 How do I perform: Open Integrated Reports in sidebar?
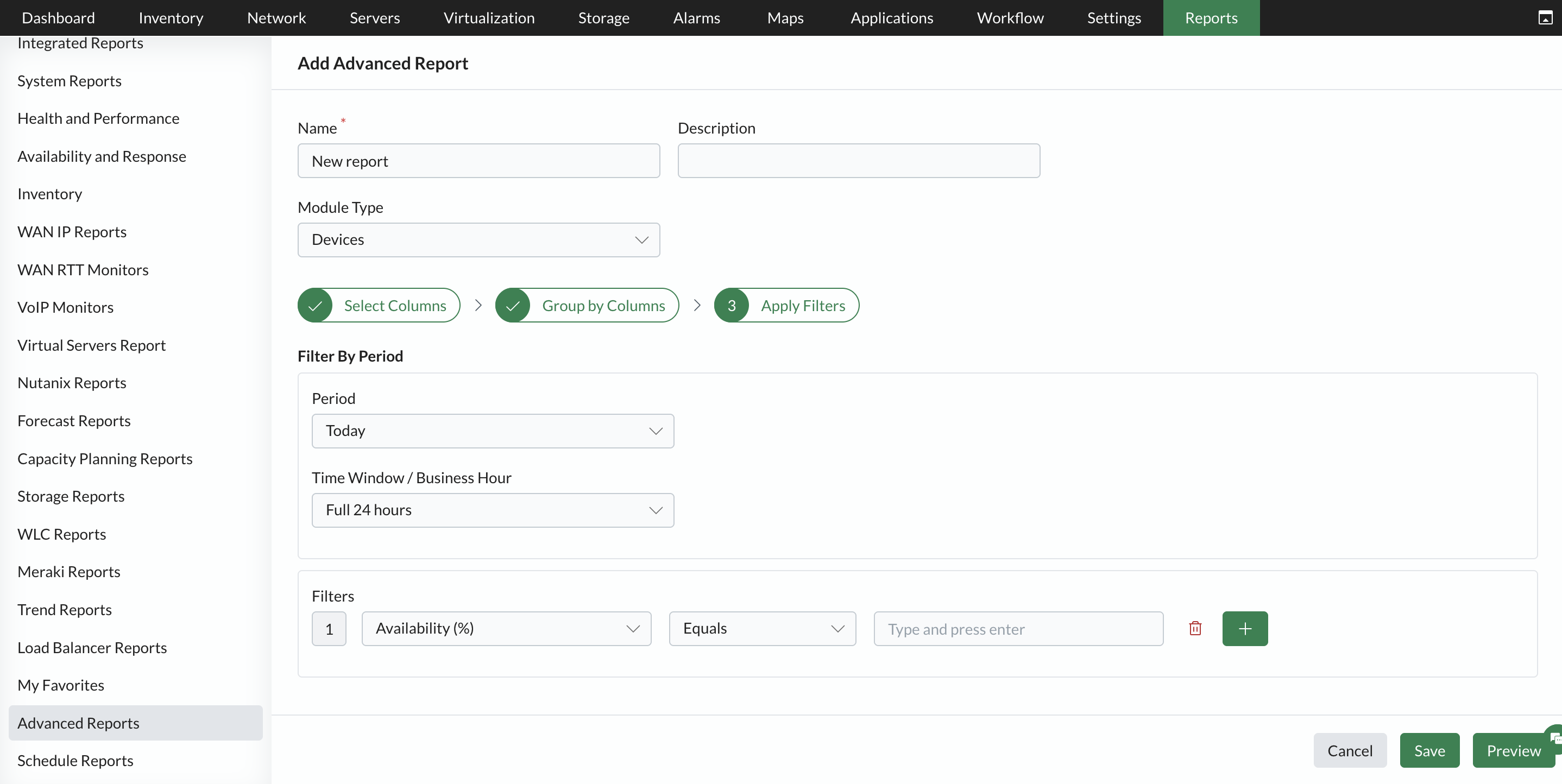(x=80, y=43)
